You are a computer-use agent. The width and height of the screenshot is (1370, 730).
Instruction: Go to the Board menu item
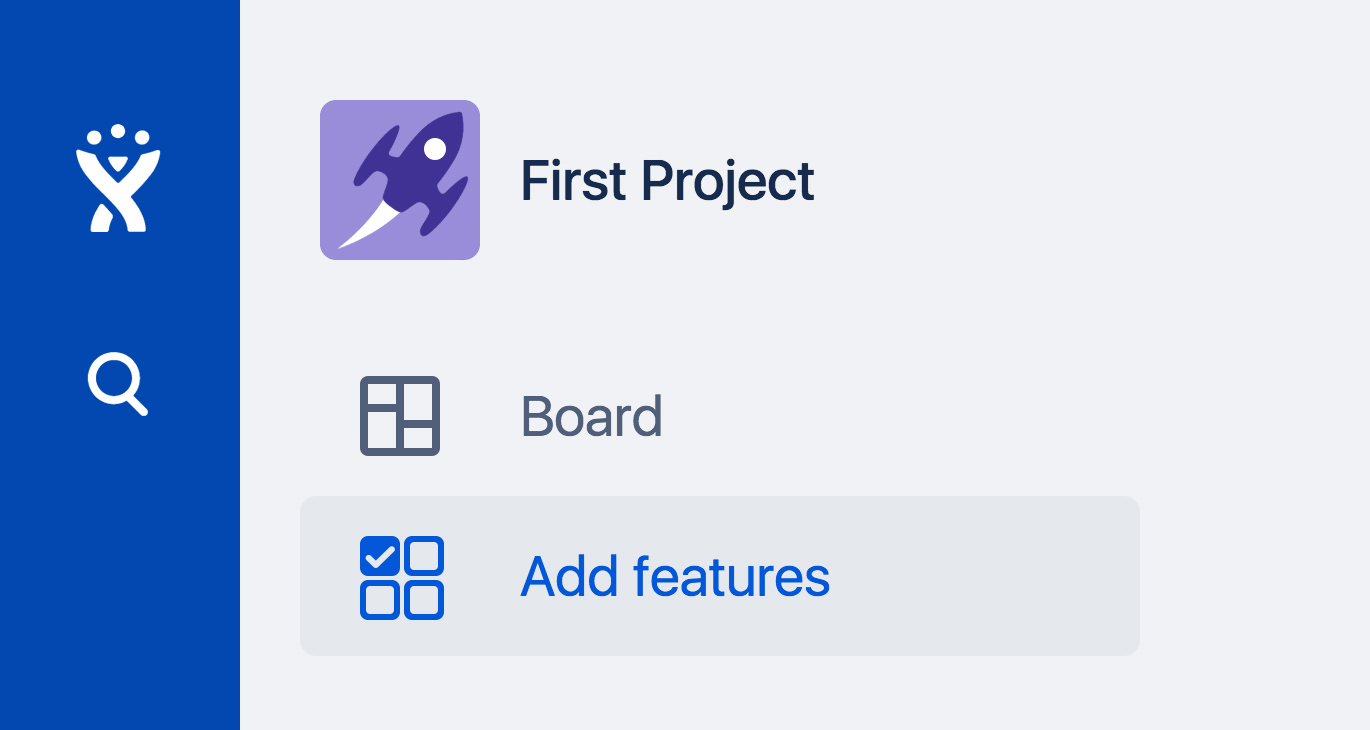591,417
